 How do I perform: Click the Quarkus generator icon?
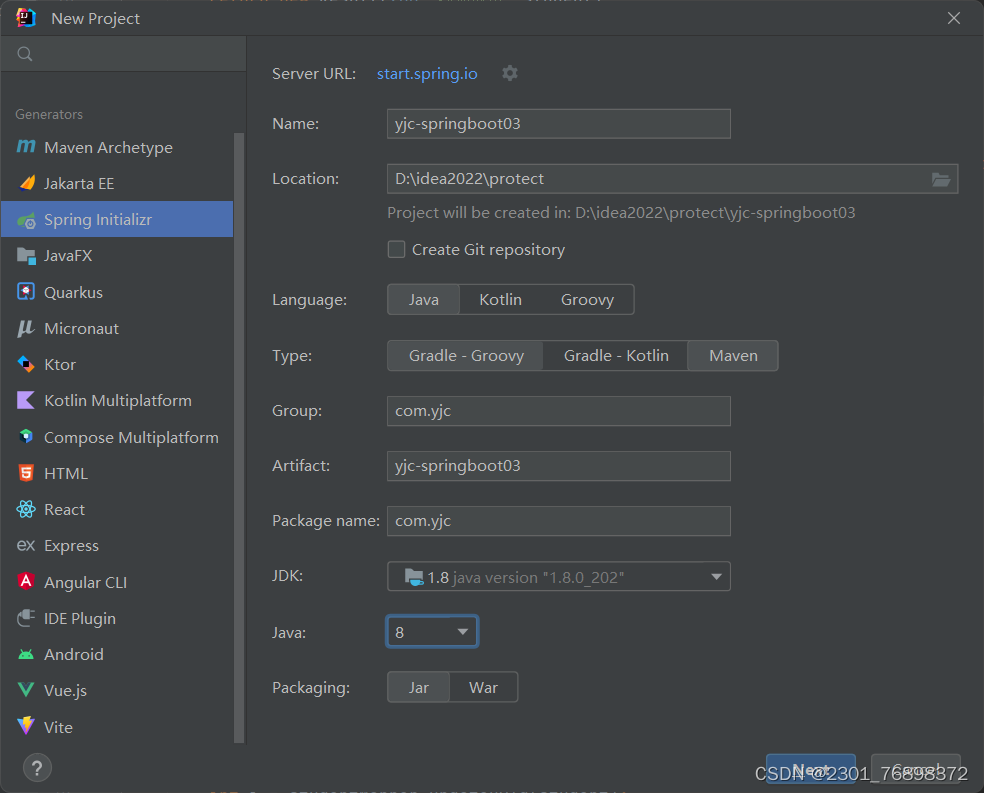point(26,292)
